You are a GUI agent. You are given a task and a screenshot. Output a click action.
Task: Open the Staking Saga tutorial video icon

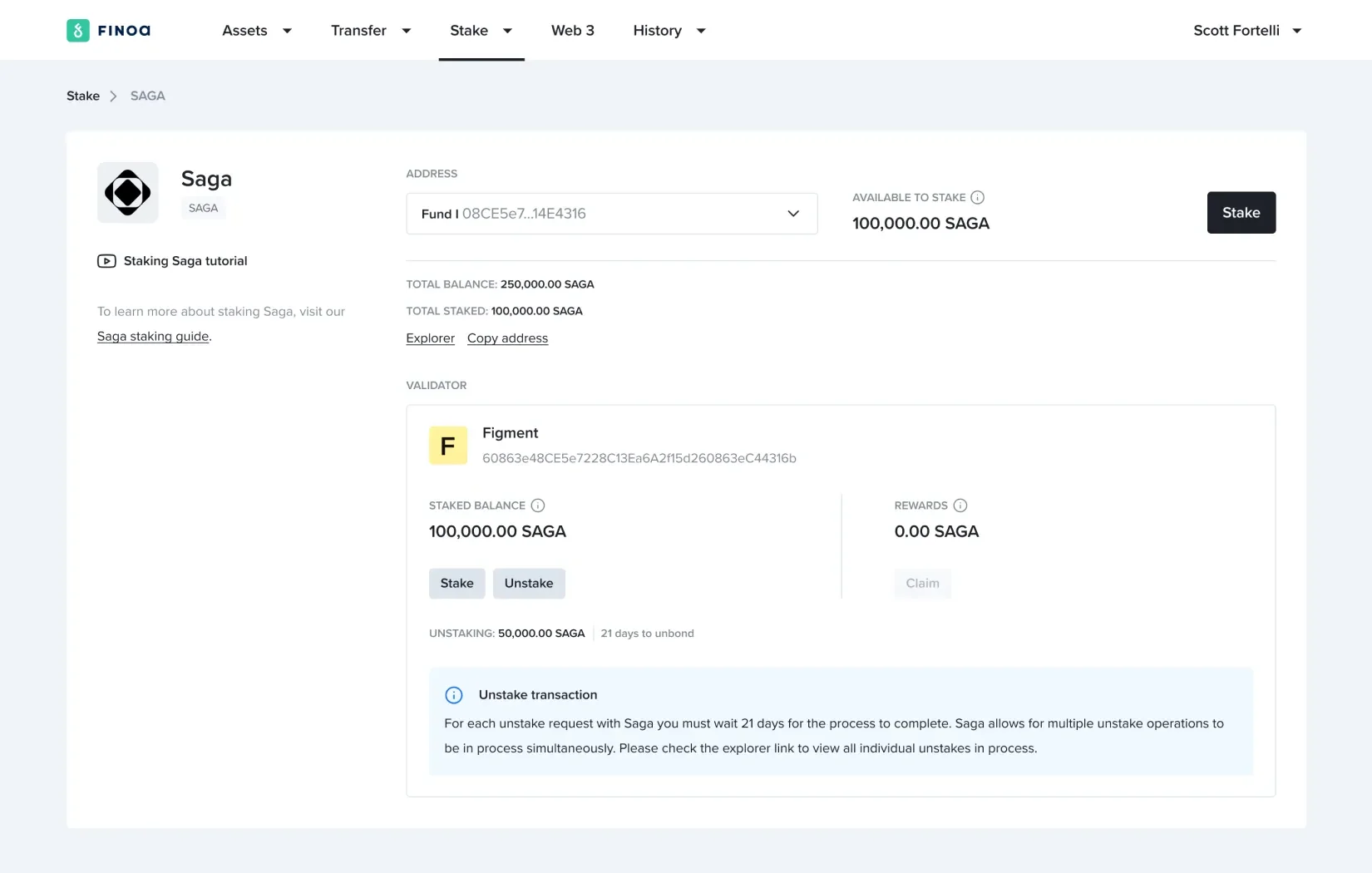click(x=106, y=261)
